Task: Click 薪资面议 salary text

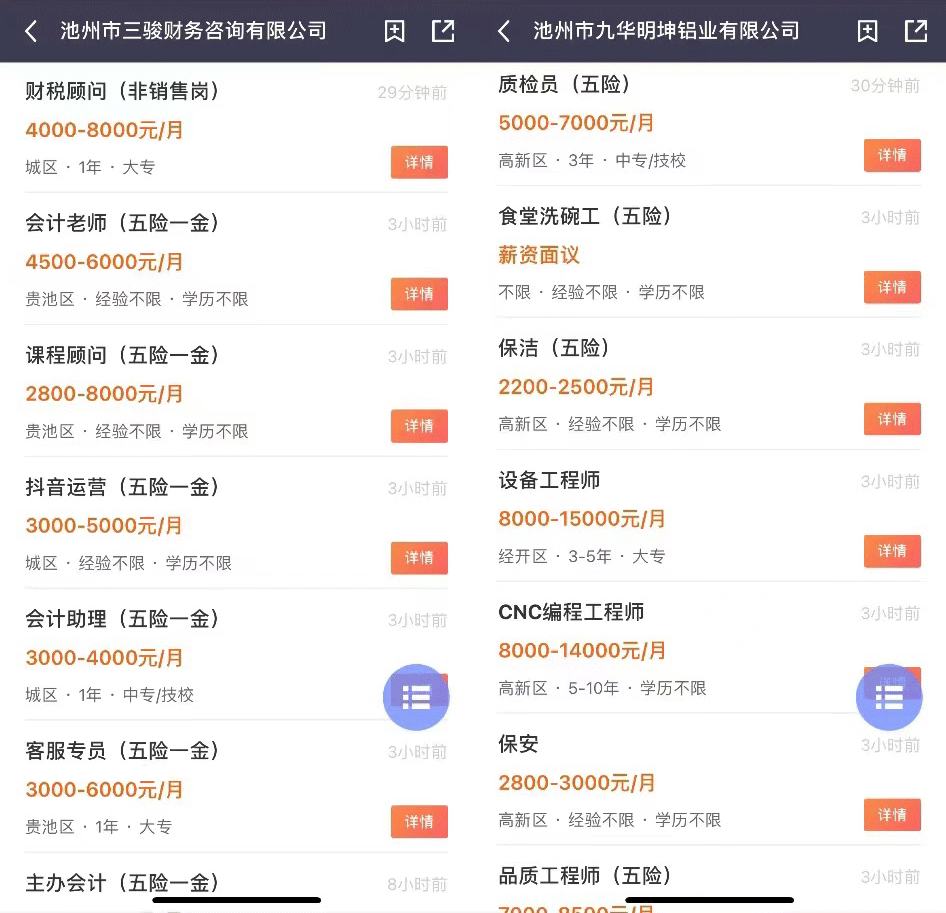Action: pos(539,255)
